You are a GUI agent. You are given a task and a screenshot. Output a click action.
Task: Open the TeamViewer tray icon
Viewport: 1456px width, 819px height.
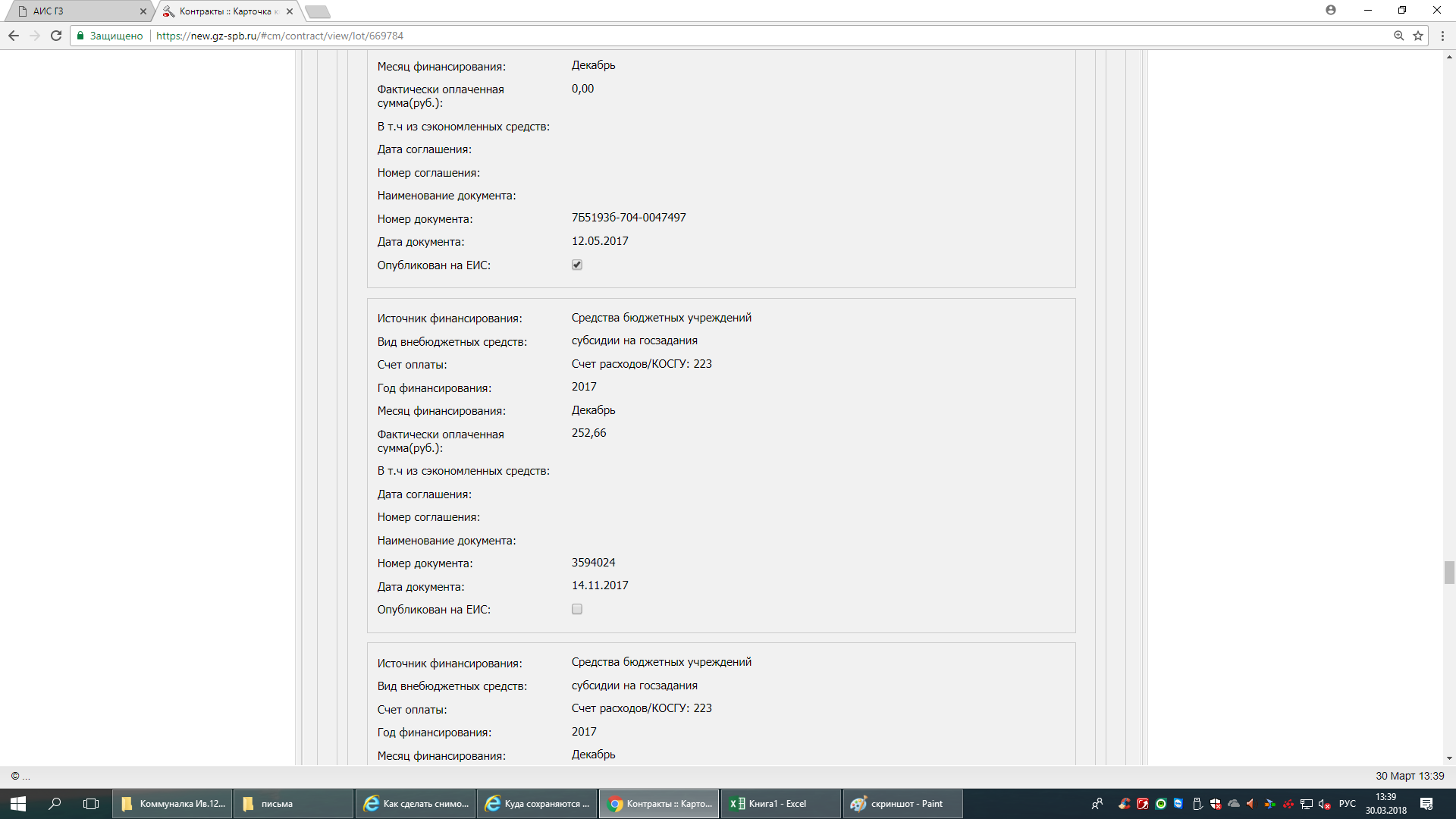[1178, 804]
